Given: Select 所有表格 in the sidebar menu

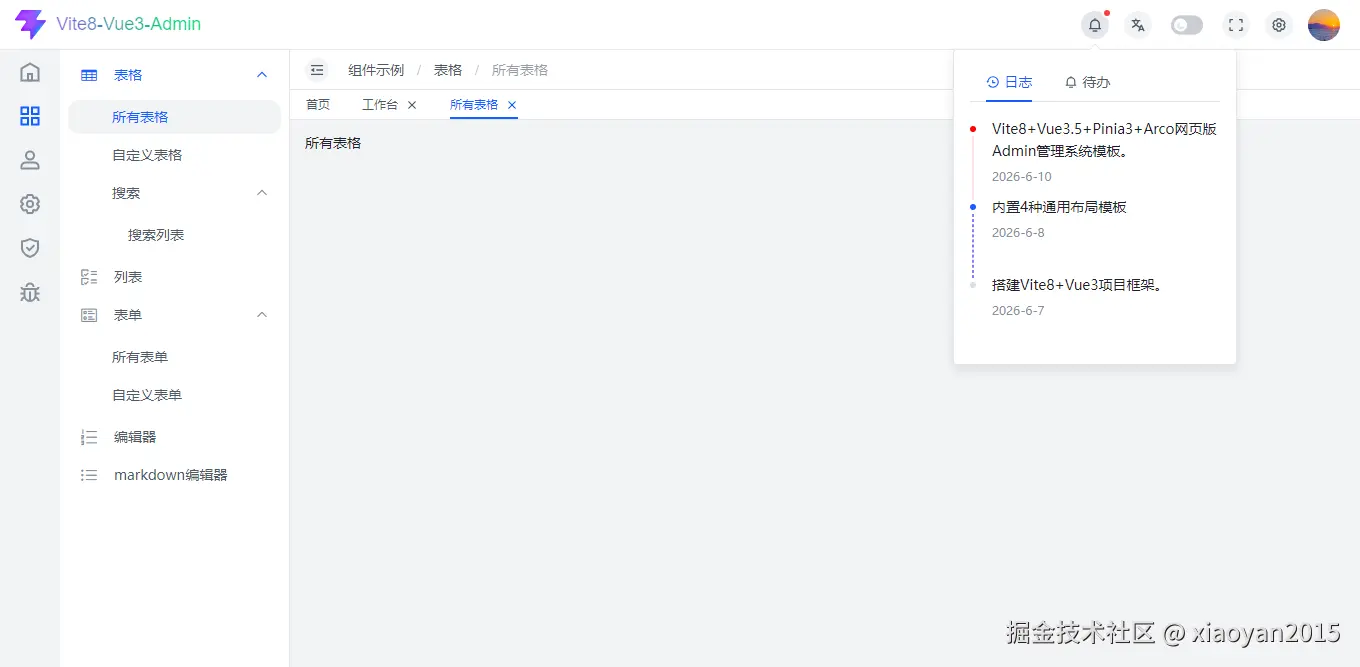Looking at the screenshot, I should point(174,117).
